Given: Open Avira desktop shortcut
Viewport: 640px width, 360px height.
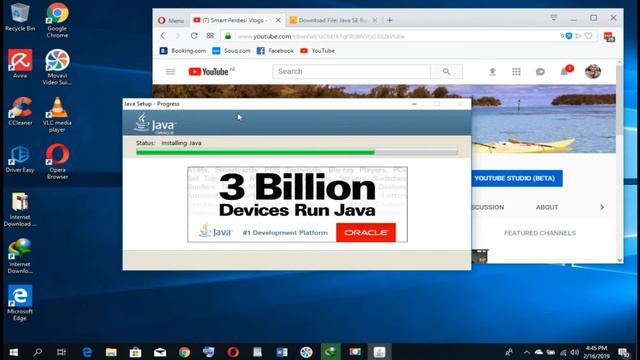Looking at the screenshot, I should (20, 64).
